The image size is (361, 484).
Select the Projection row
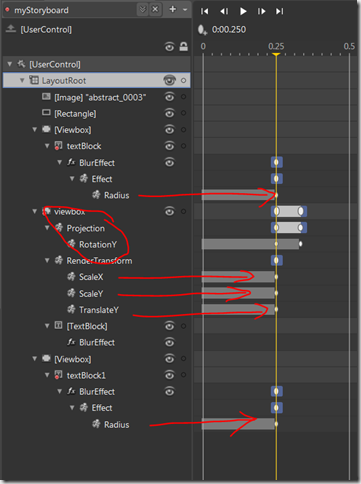[97, 228]
